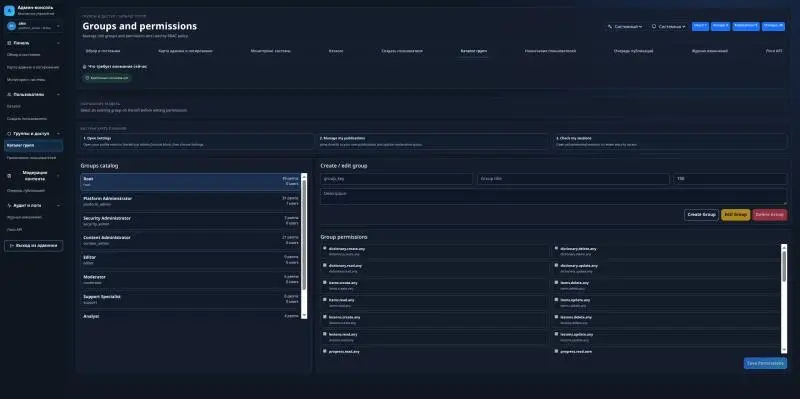Click the '1. Open Settings' hint card
The width and height of the screenshot is (800, 399).
(197, 141)
